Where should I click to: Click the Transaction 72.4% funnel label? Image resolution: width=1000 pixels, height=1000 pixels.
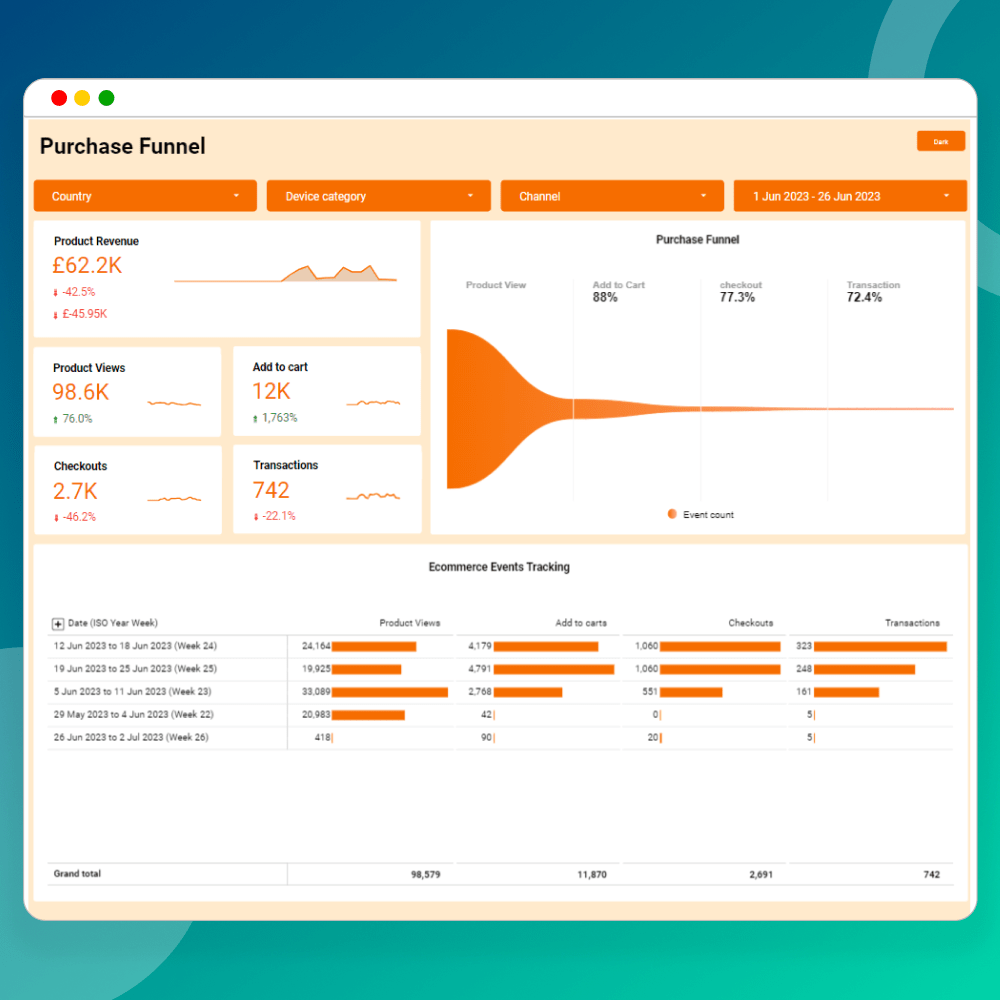tap(872, 291)
